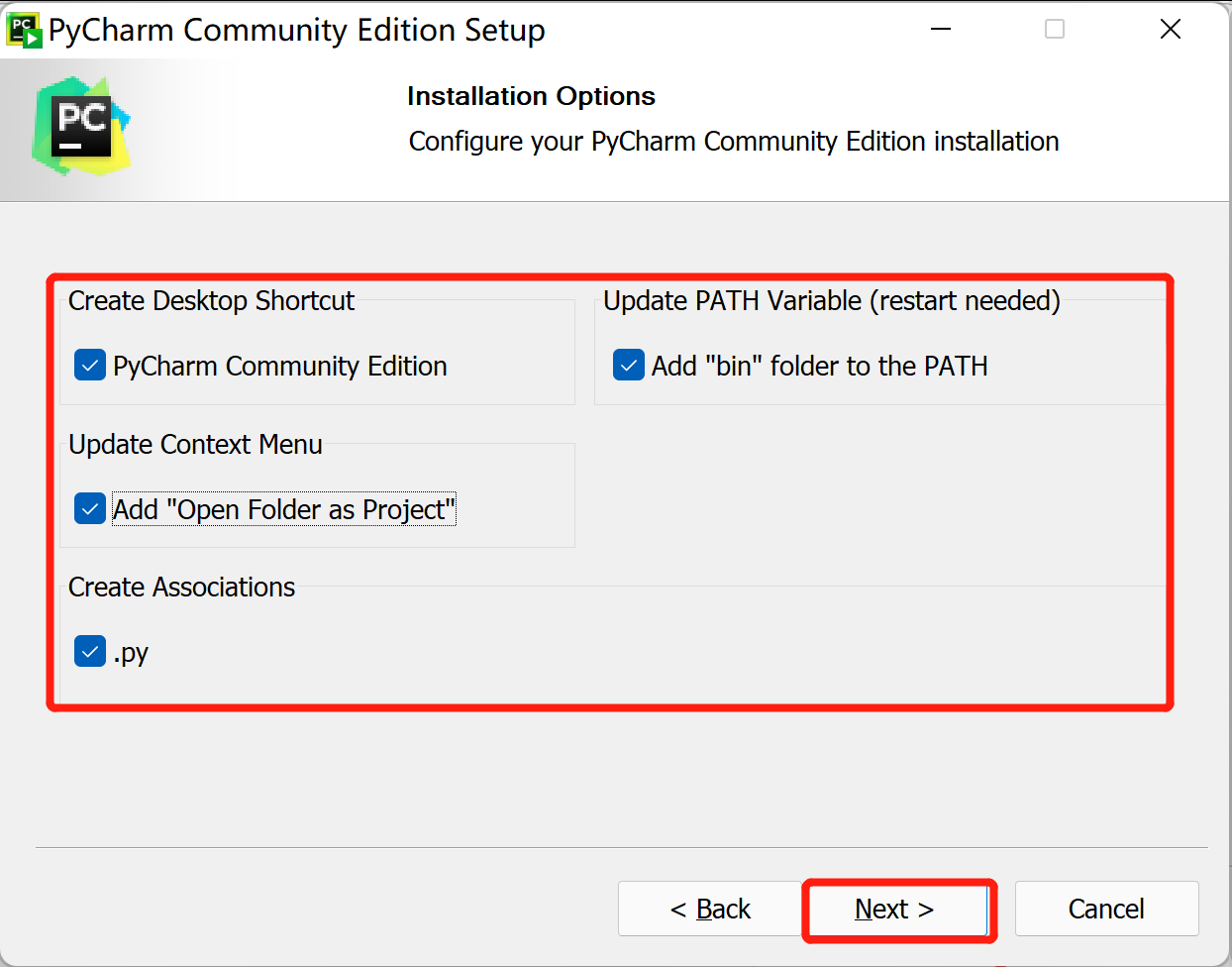Minimize the setup window

(941, 30)
